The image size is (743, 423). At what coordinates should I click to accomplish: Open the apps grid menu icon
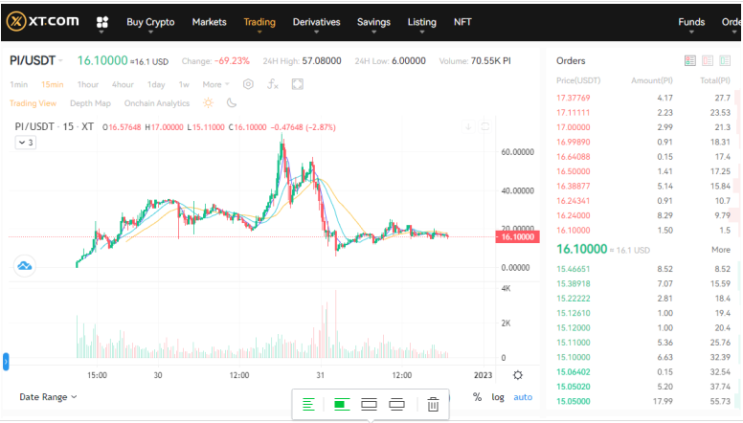(102, 22)
